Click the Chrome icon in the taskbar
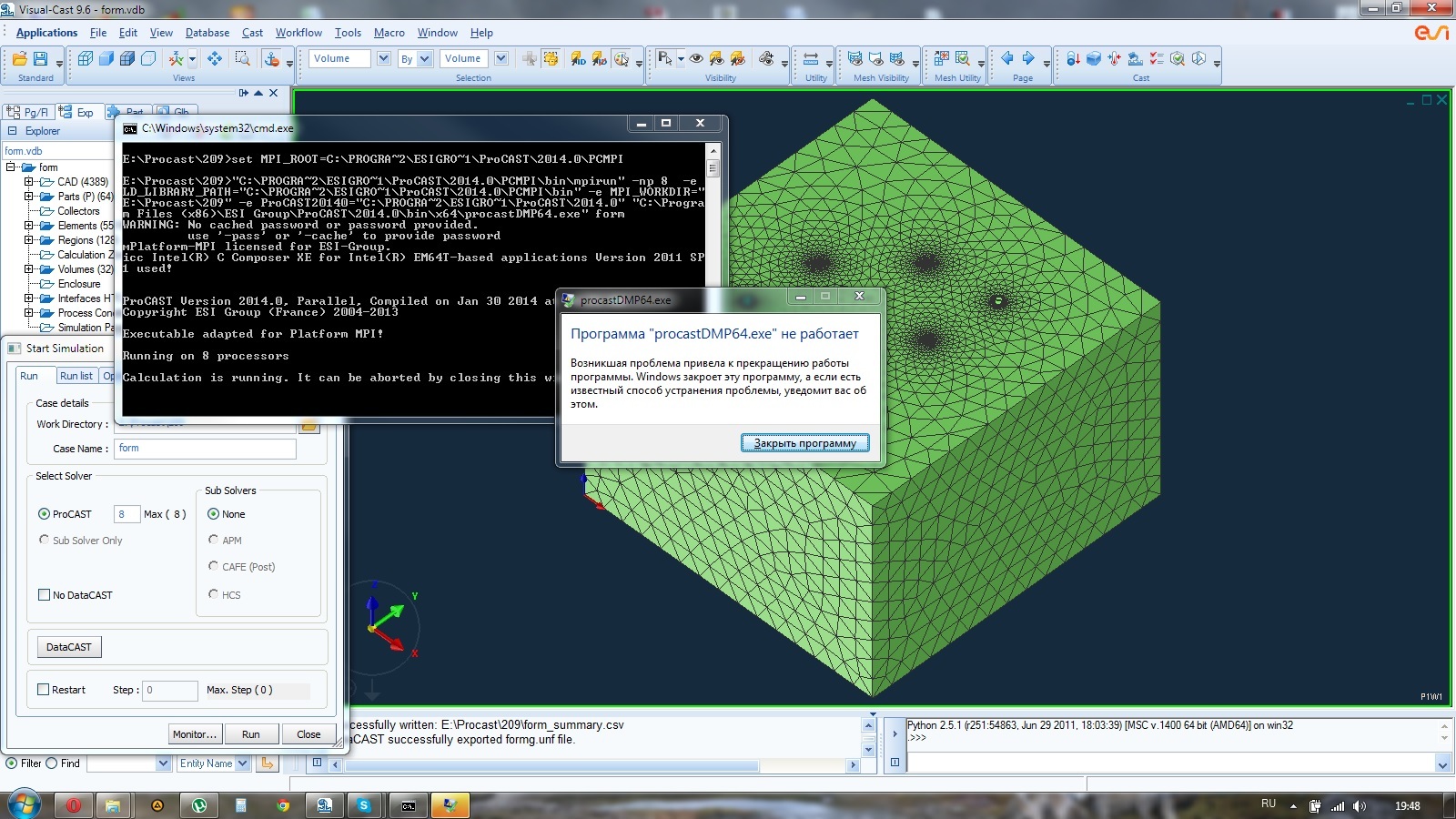 coord(283,805)
